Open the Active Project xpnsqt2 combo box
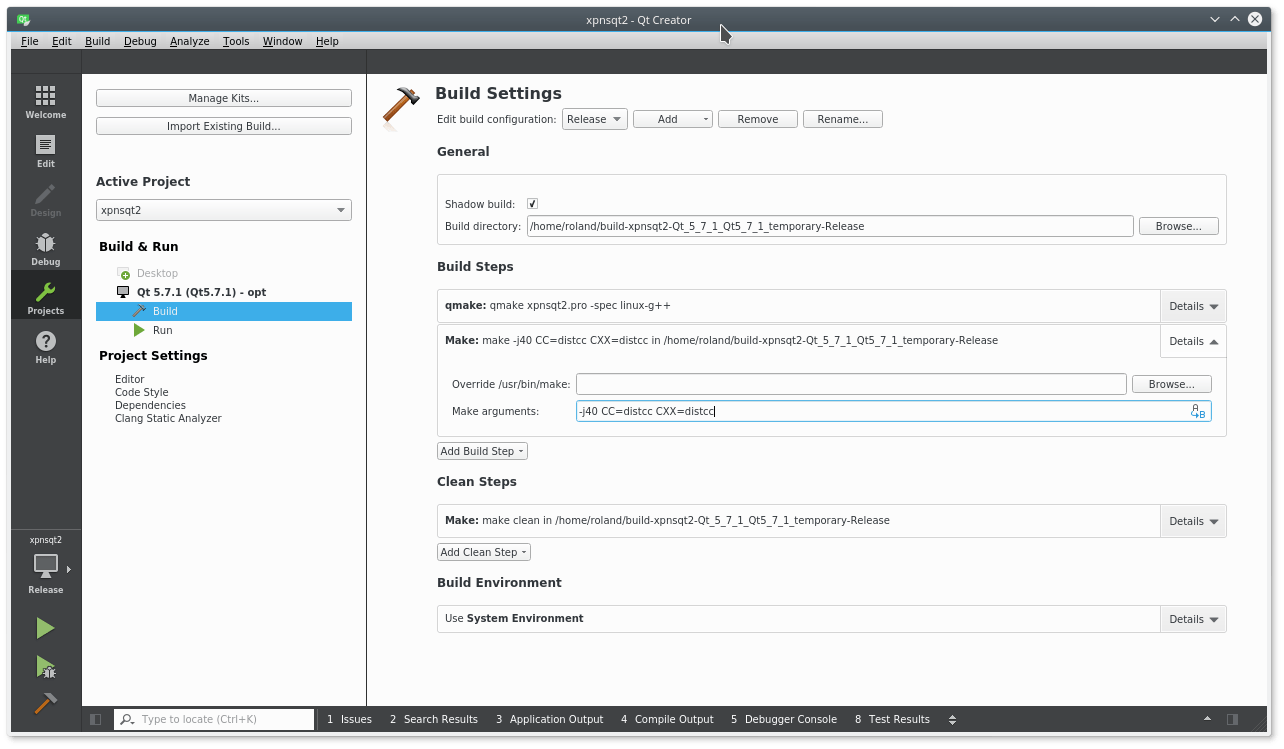Screen dimensions: 1284x749 (x=224, y=210)
